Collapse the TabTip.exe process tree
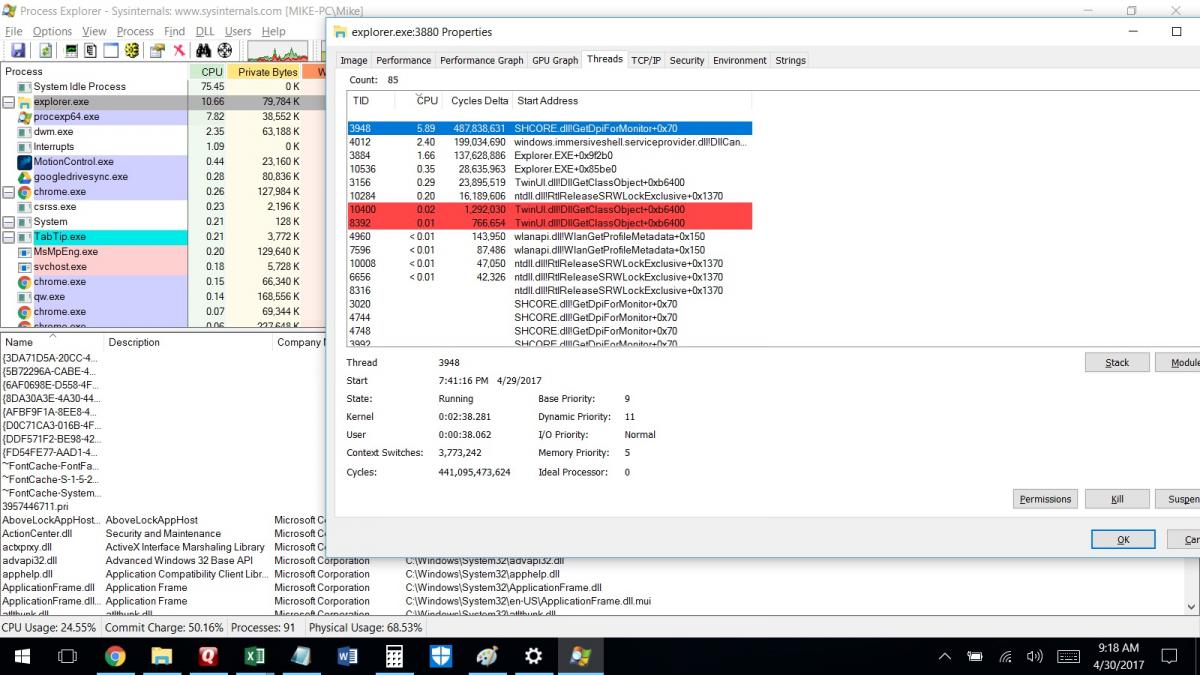 [x=9, y=237]
